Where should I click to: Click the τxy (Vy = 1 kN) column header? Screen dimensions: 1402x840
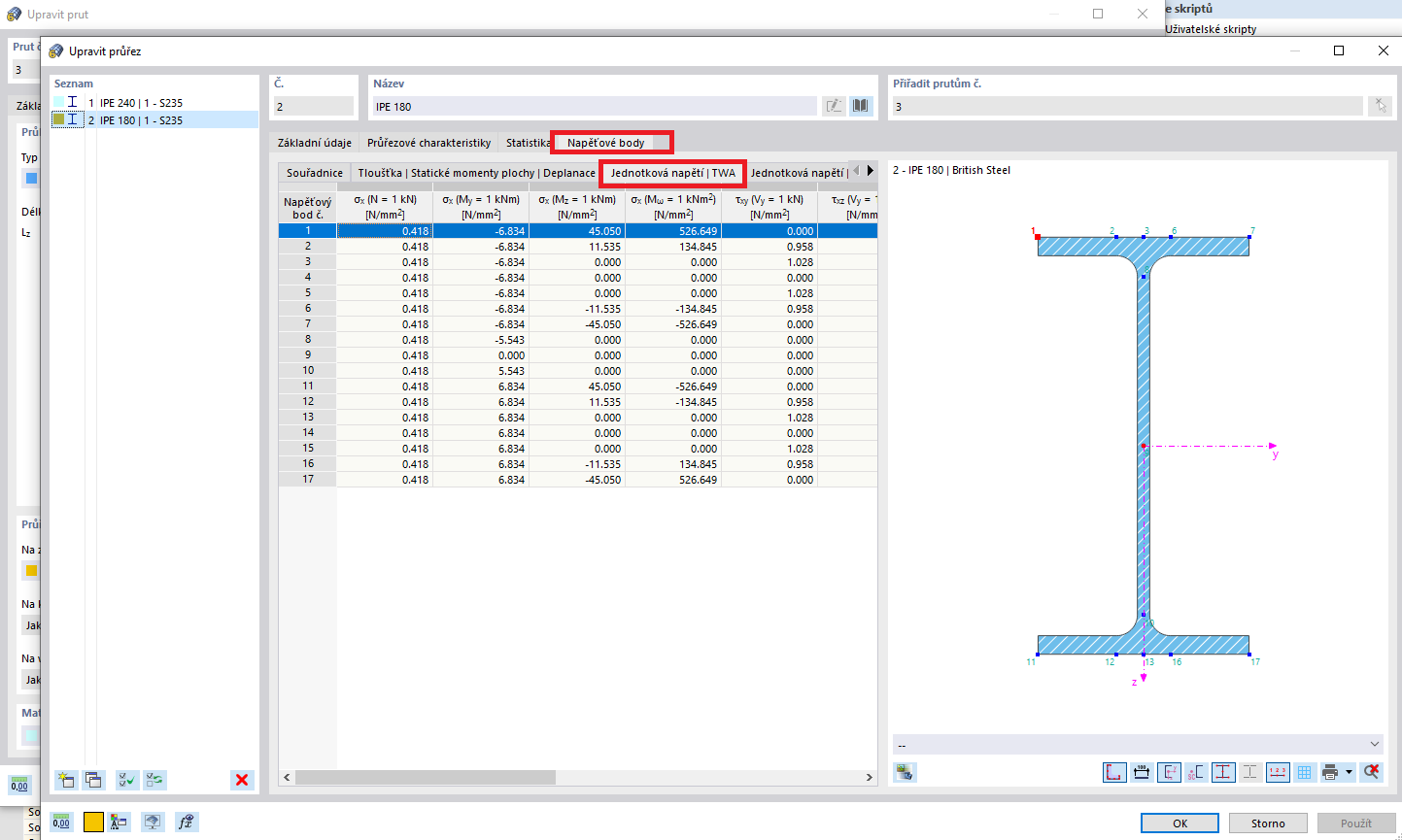769,207
